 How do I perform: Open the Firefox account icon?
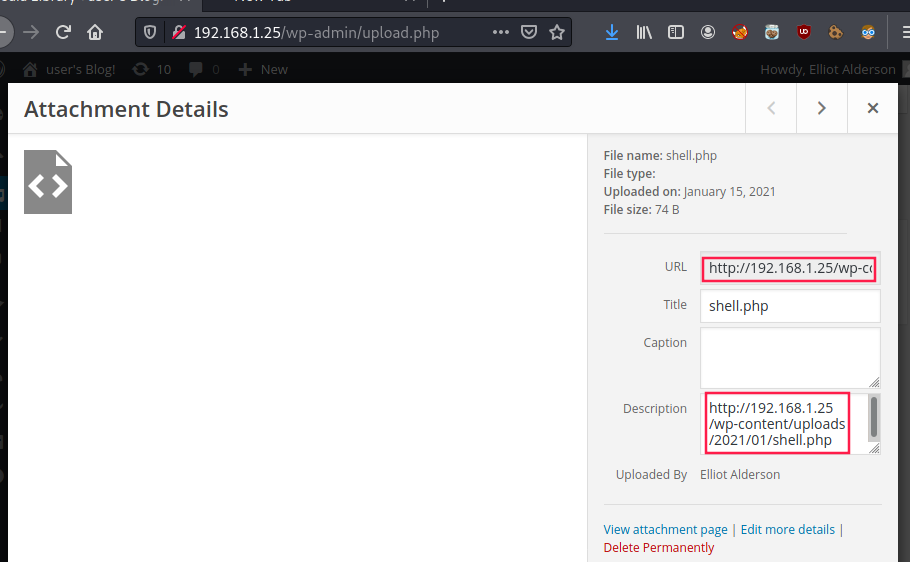[x=707, y=32]
